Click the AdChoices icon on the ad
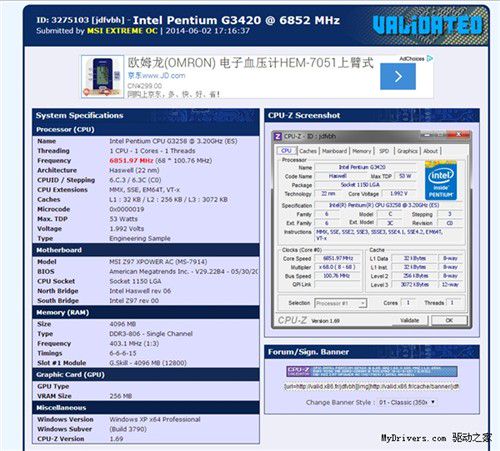 point(430,58)
